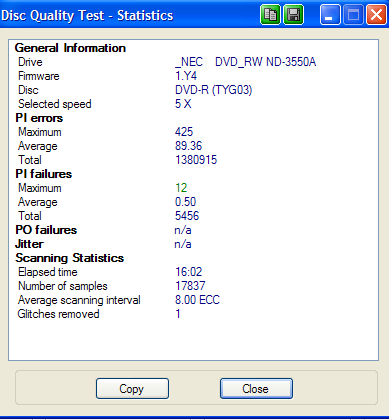Click the elapsed time value 16:02
The image size is (389, 420).
point(189,272)
